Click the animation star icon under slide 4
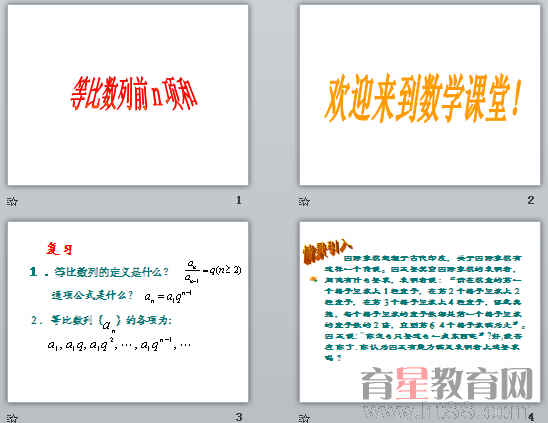 (x=304, y=418)
